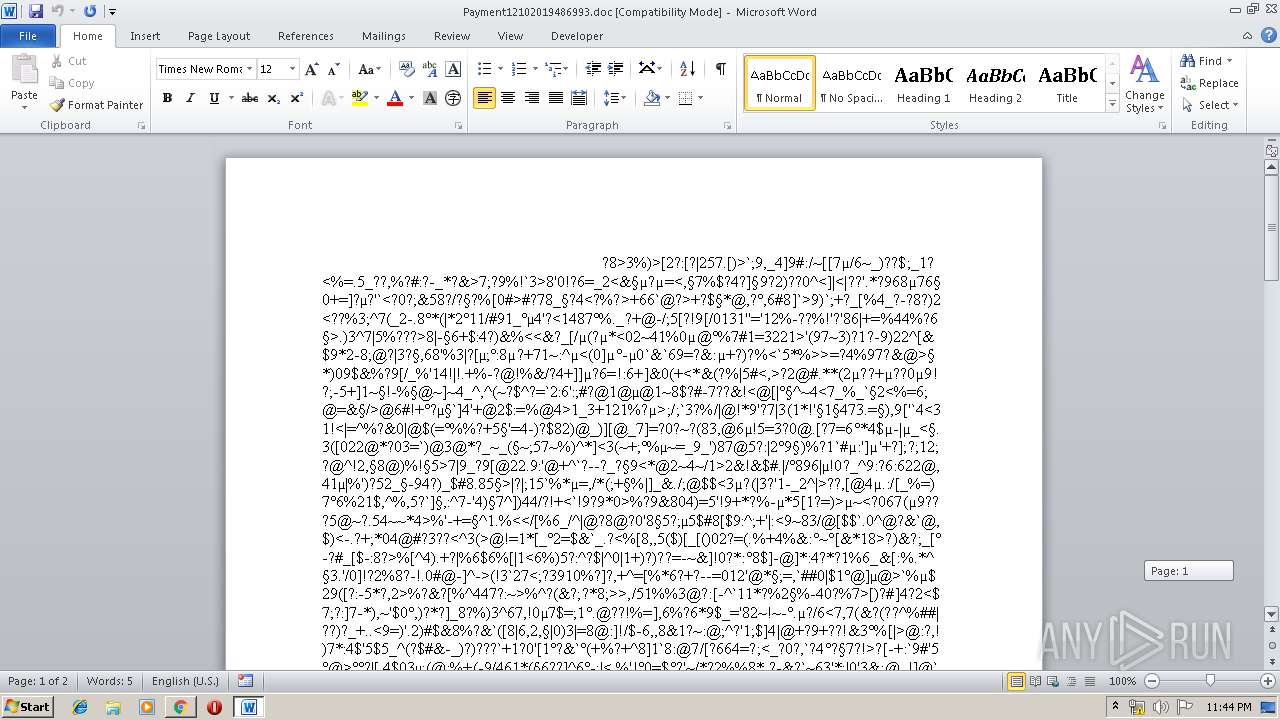Viewport: 1280px width, 720px height.
Task: Switch to the Mailings tab
Action: click(x=384, y=36)
